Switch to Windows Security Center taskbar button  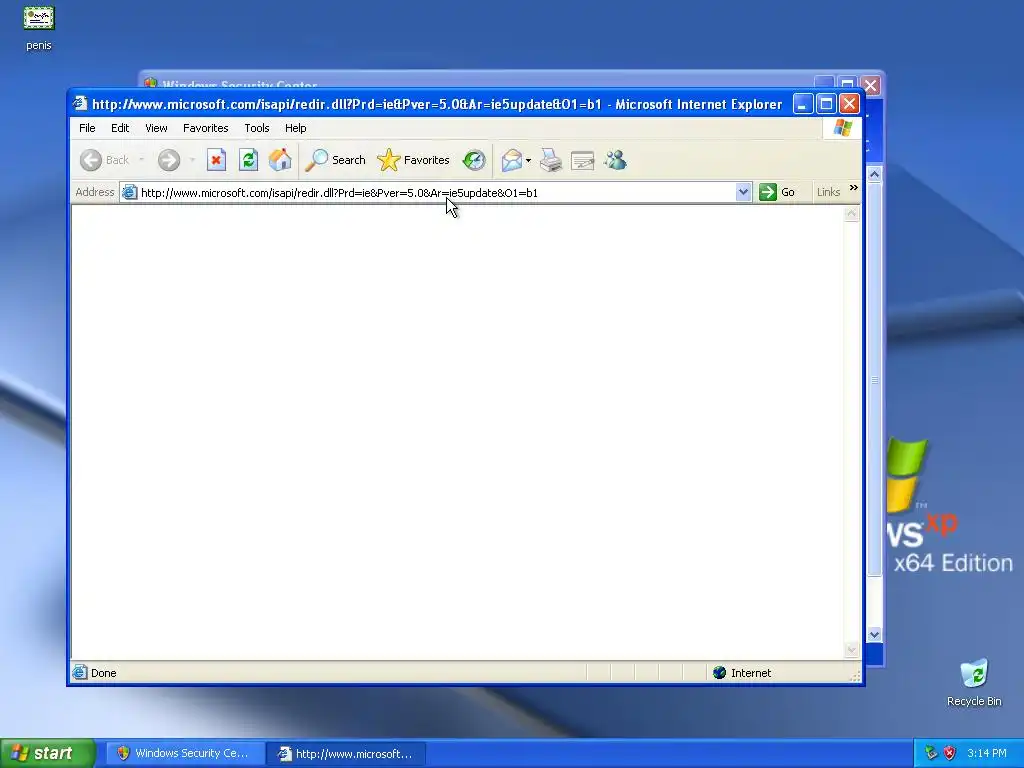tap(185, 754)
